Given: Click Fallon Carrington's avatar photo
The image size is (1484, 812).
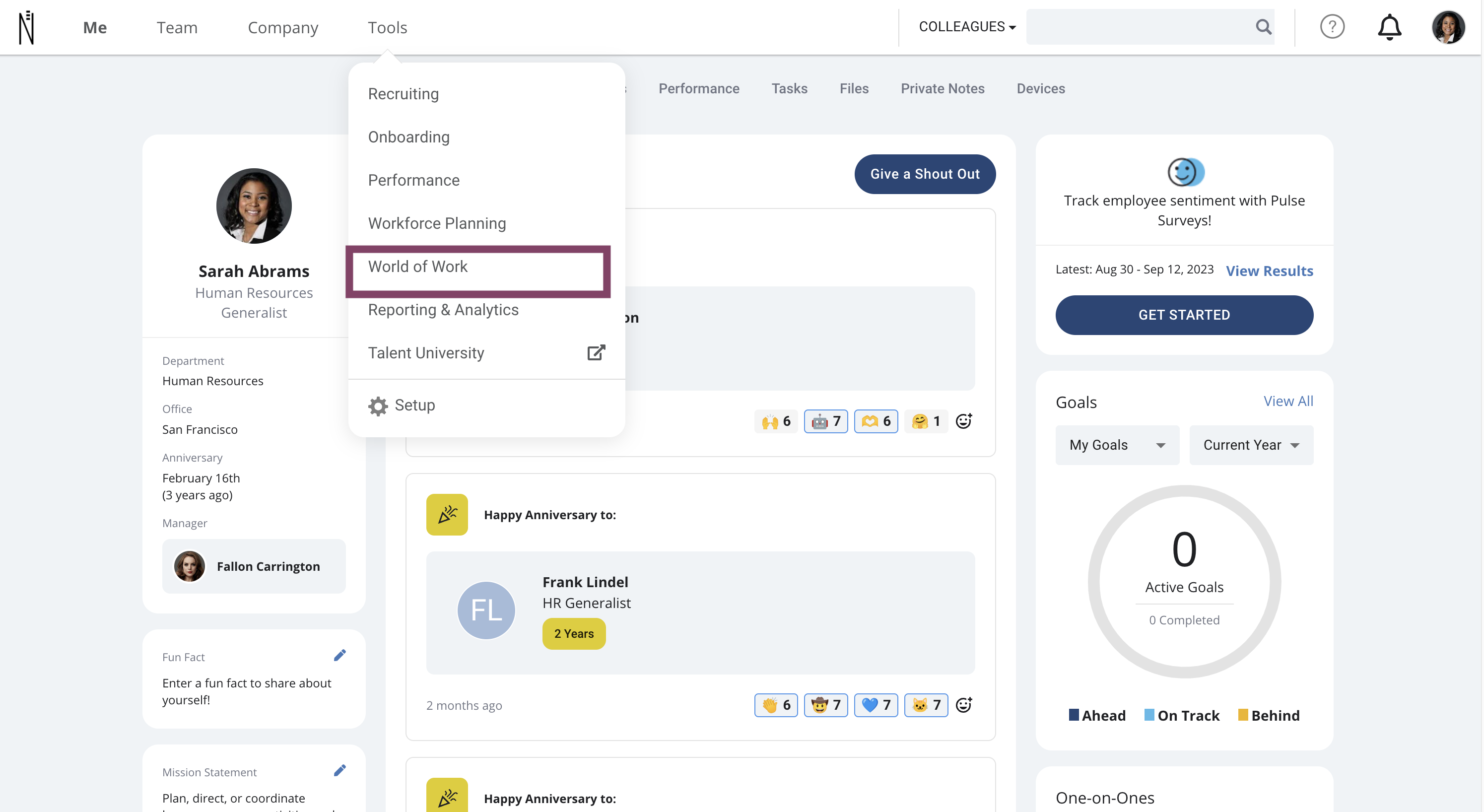Looking at the screenshot, I should click(190, 566).
